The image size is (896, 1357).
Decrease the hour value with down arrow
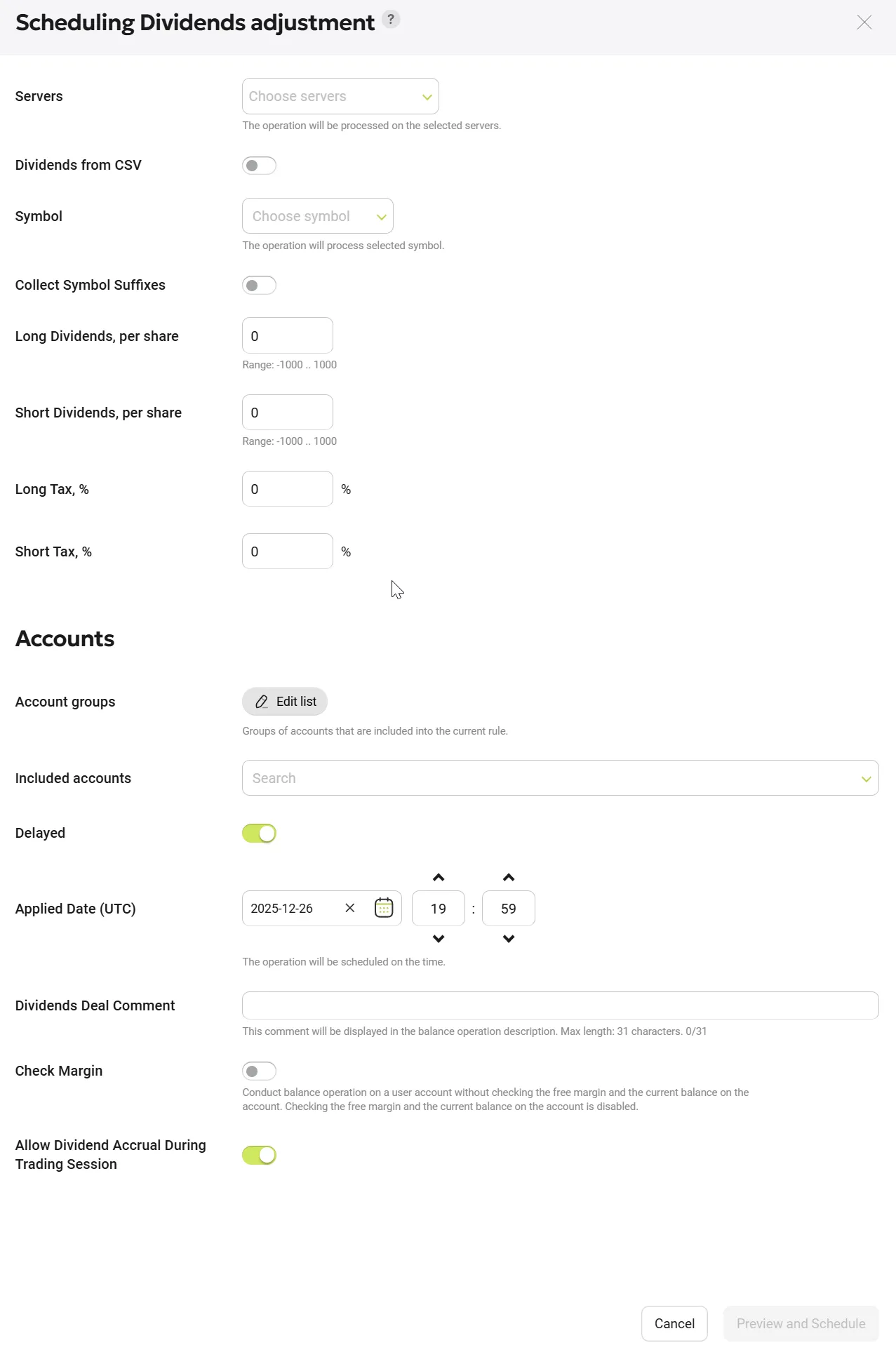439,939
